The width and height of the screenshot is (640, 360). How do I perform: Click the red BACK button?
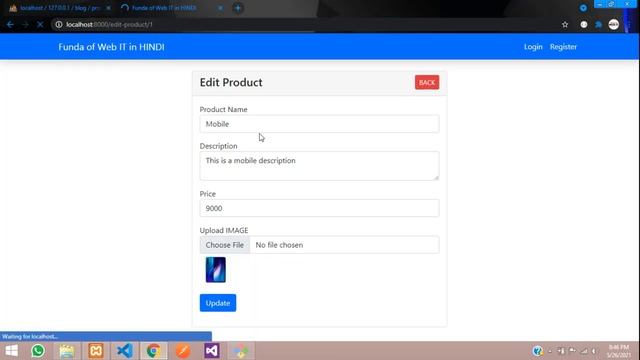click(427, 82)
